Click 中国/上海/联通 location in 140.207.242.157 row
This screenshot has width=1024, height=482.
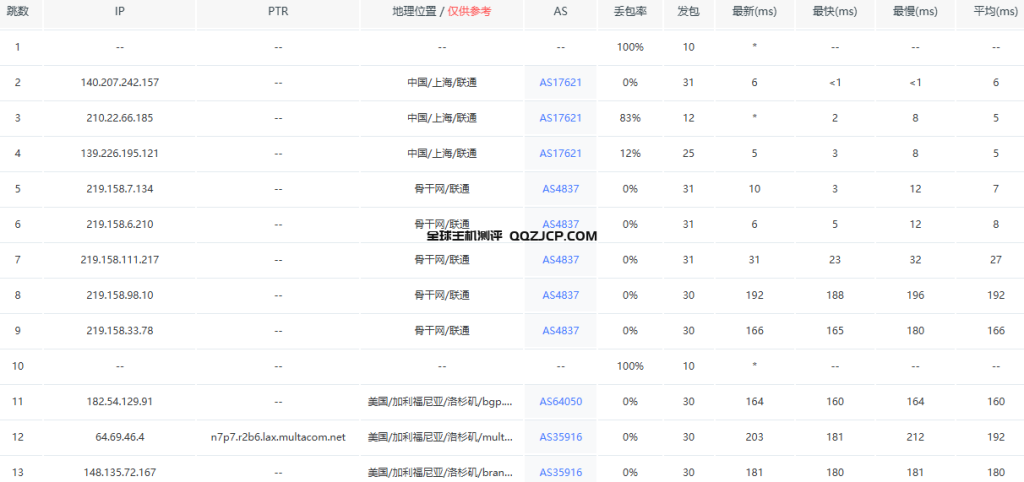[442, 82]
